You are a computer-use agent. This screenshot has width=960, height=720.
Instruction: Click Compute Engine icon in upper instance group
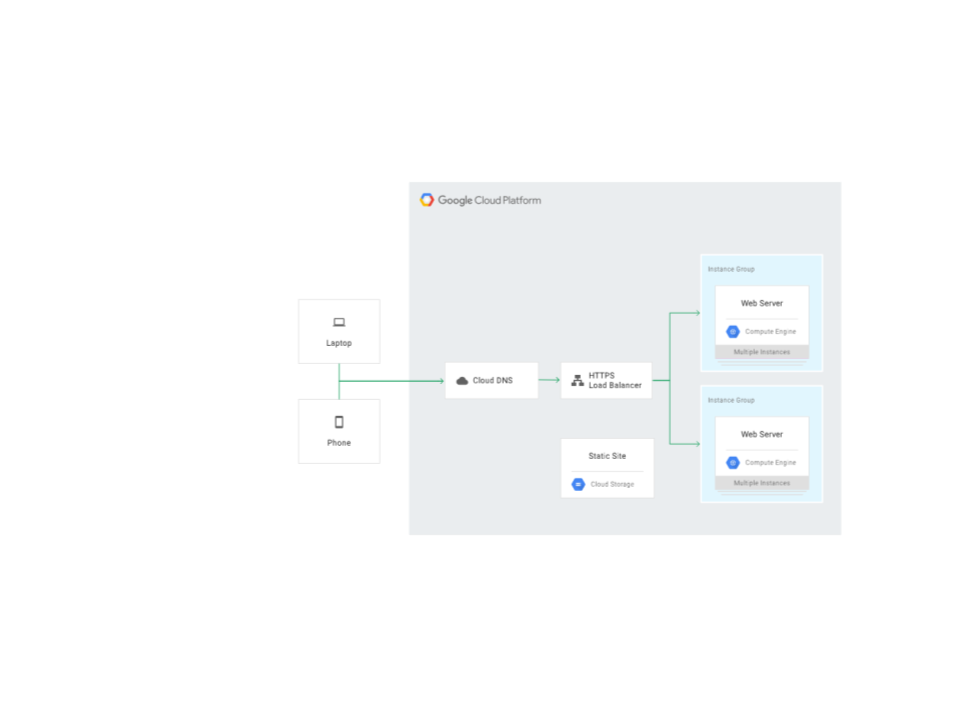pyautogui.click(x=732, y=332)
